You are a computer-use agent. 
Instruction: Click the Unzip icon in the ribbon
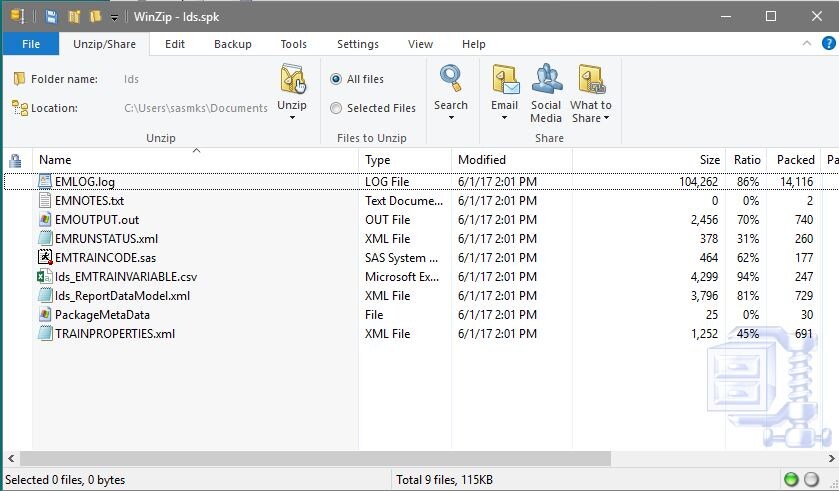292,80
